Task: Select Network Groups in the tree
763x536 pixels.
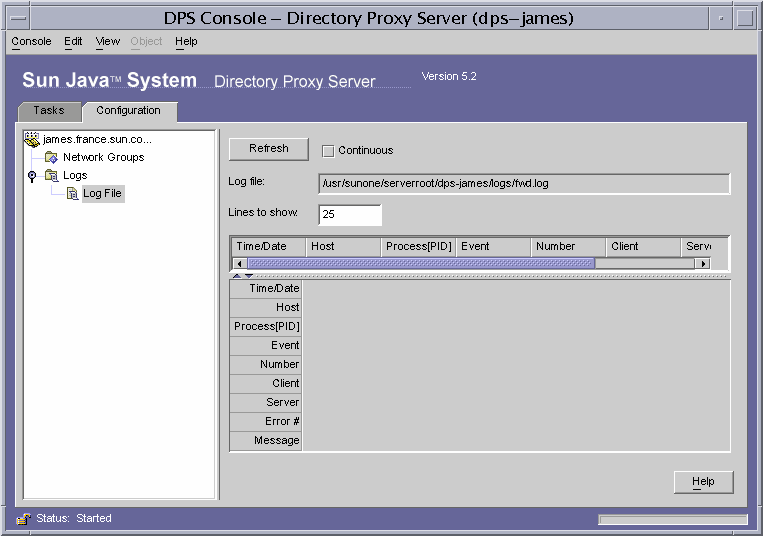Action: pyautogui.click(x=104, y=158)
